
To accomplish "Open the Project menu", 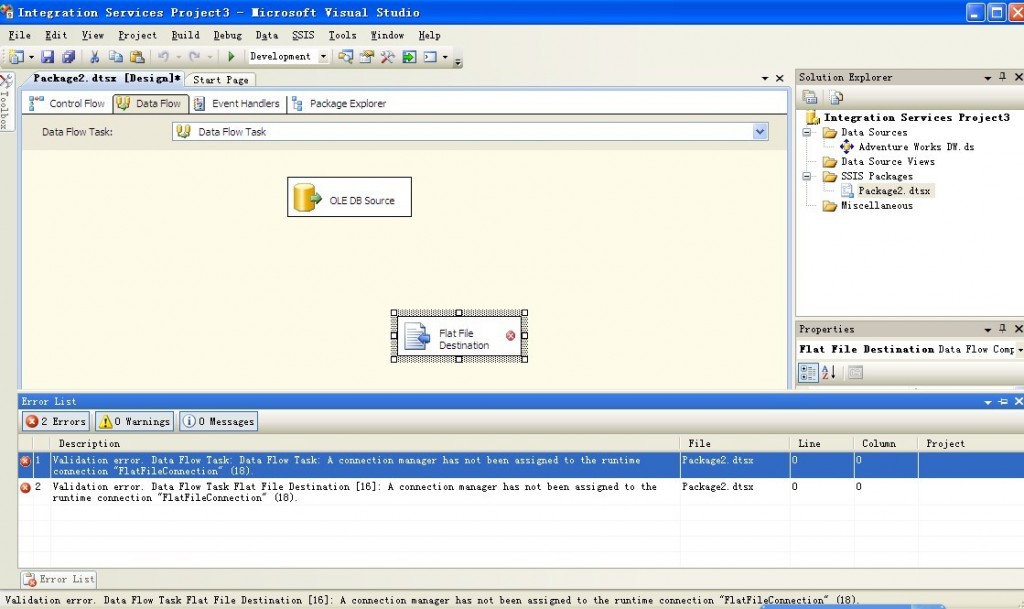I will [137, 35].
